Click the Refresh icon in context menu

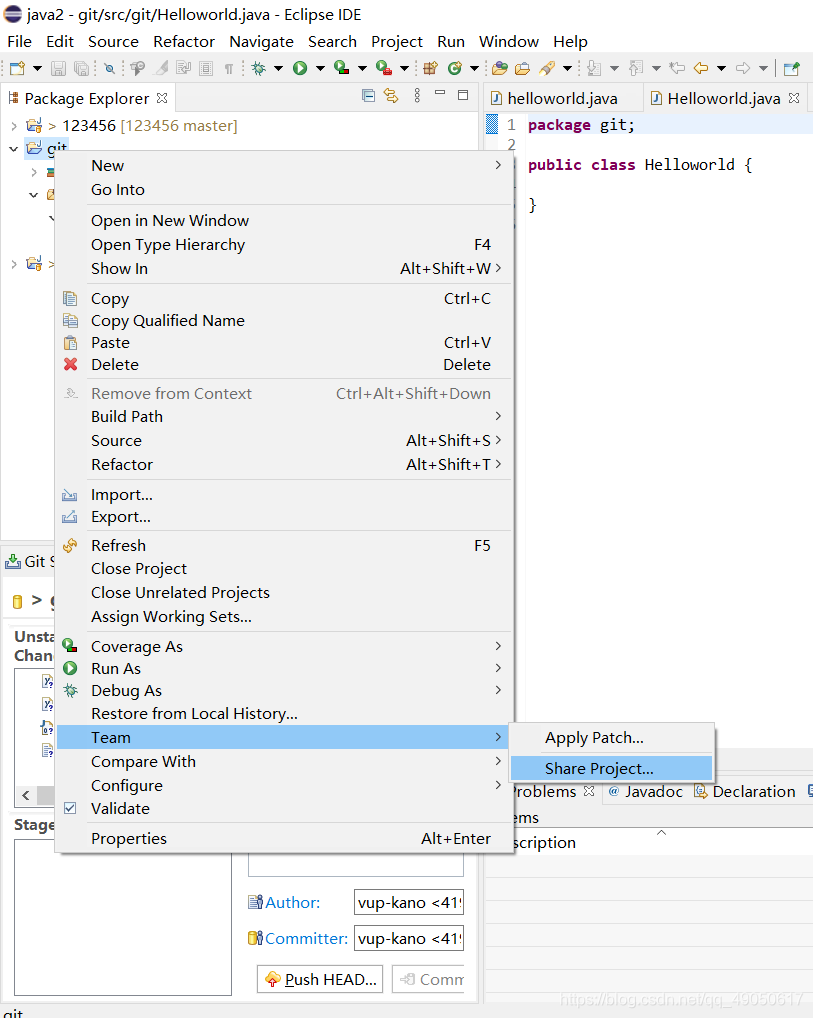point(70,545)
